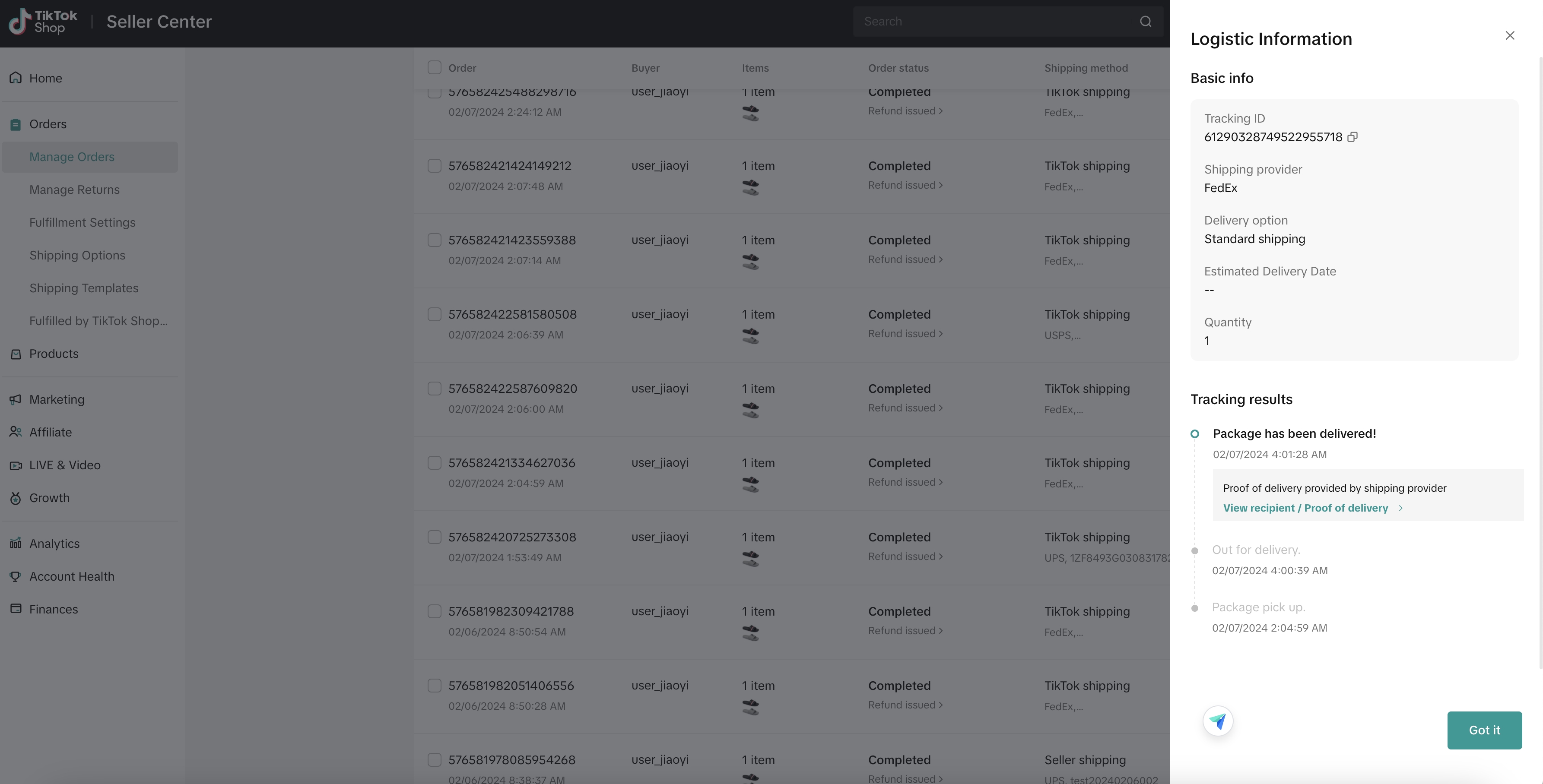Open Manage Returns in sidebar
This screenshot has width=1543, height=784.
[74, 190]
